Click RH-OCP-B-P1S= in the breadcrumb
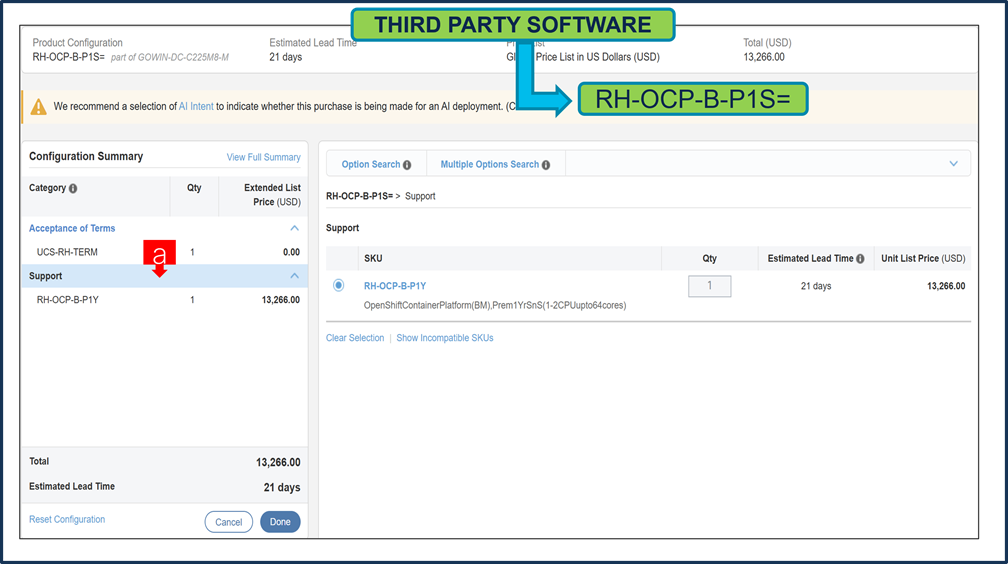Image resolution: width=1008 pixels, height=564 pixels. tap(359, 196)
